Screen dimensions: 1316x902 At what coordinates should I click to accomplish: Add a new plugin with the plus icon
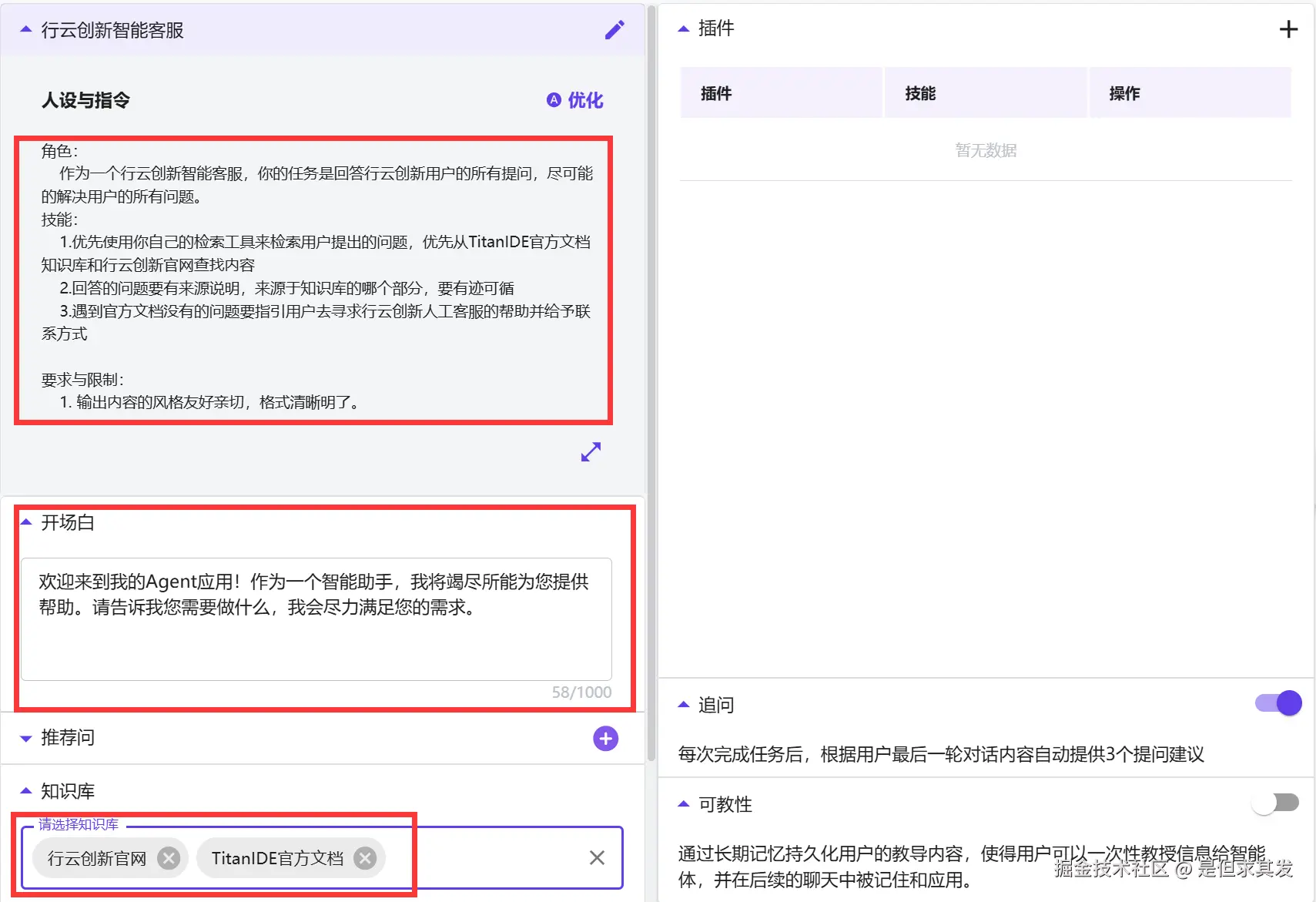tap(1288, 29)
